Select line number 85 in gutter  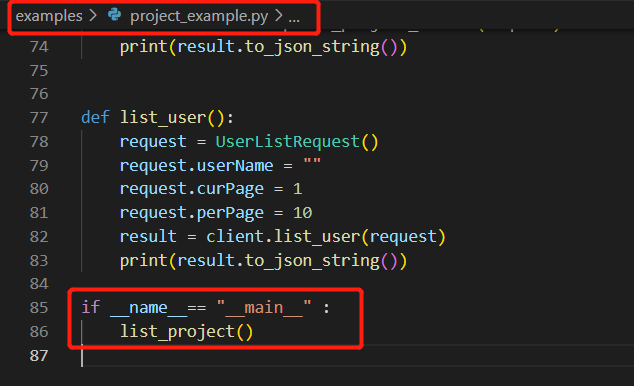pos(39,308)
